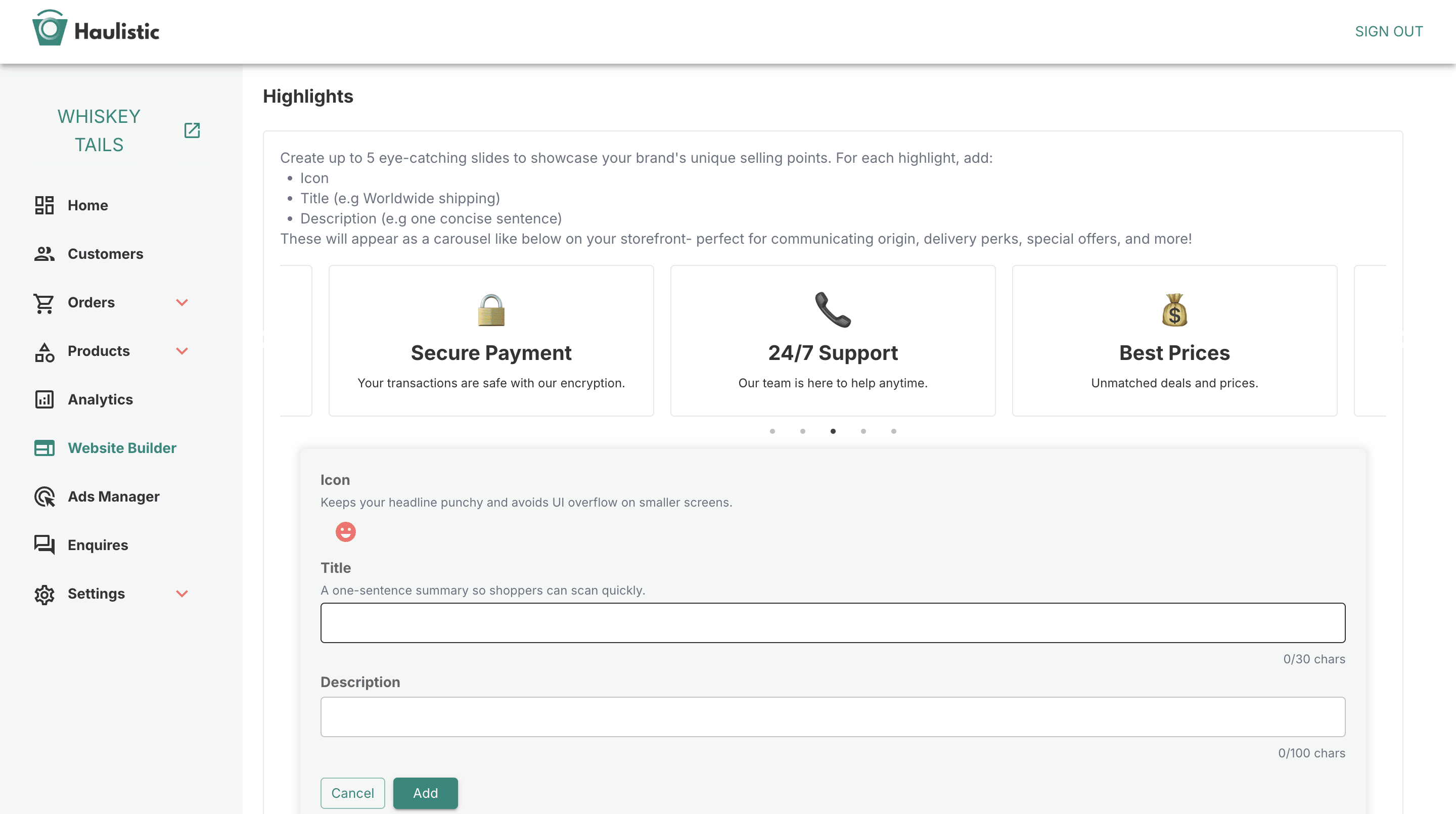
Task: Click the Add button
Action: [425, 793]
